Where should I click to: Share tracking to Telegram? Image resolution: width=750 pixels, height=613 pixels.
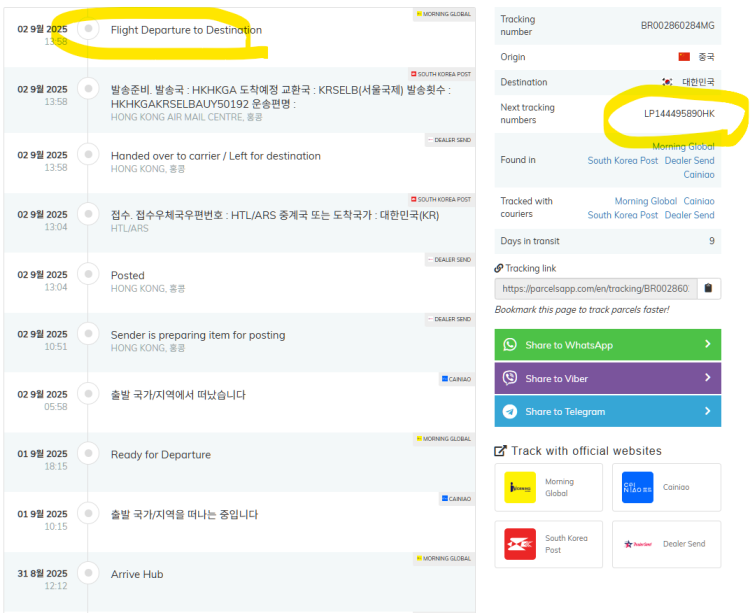click(x=607, y=411)
